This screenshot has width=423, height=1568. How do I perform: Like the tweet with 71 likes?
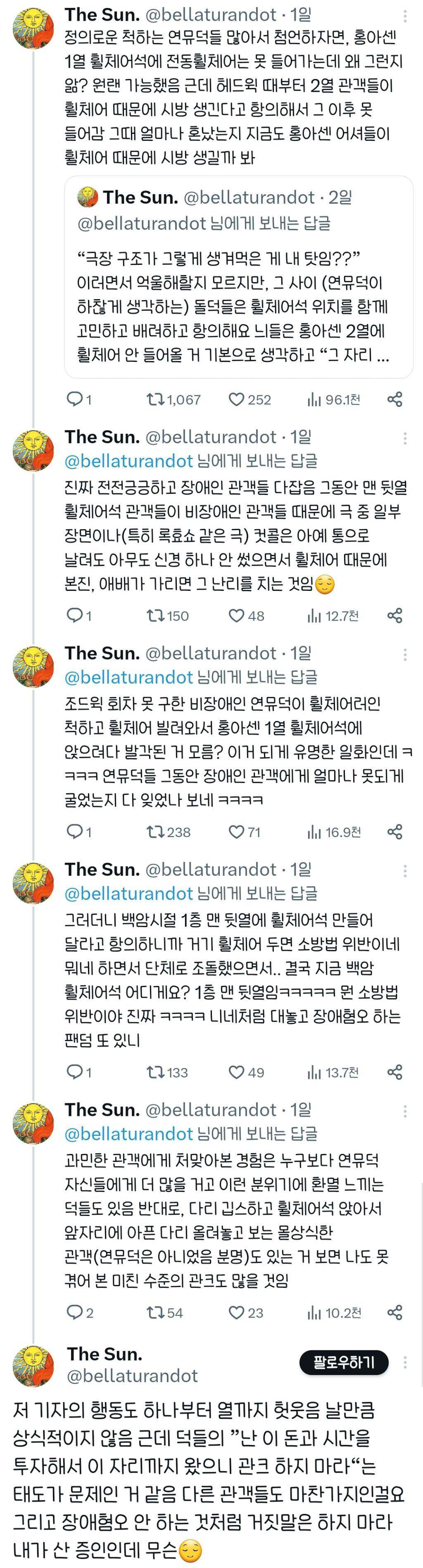[236, 831]
